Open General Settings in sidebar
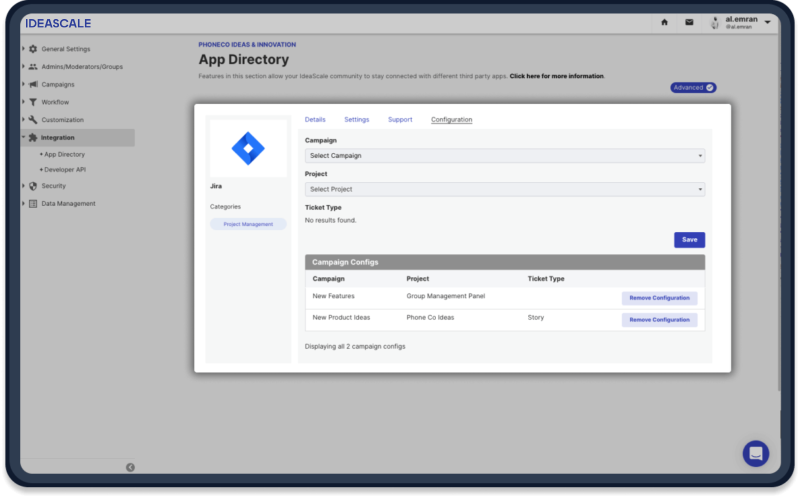This screenshot has height=498, width=800. coord(66,49)
